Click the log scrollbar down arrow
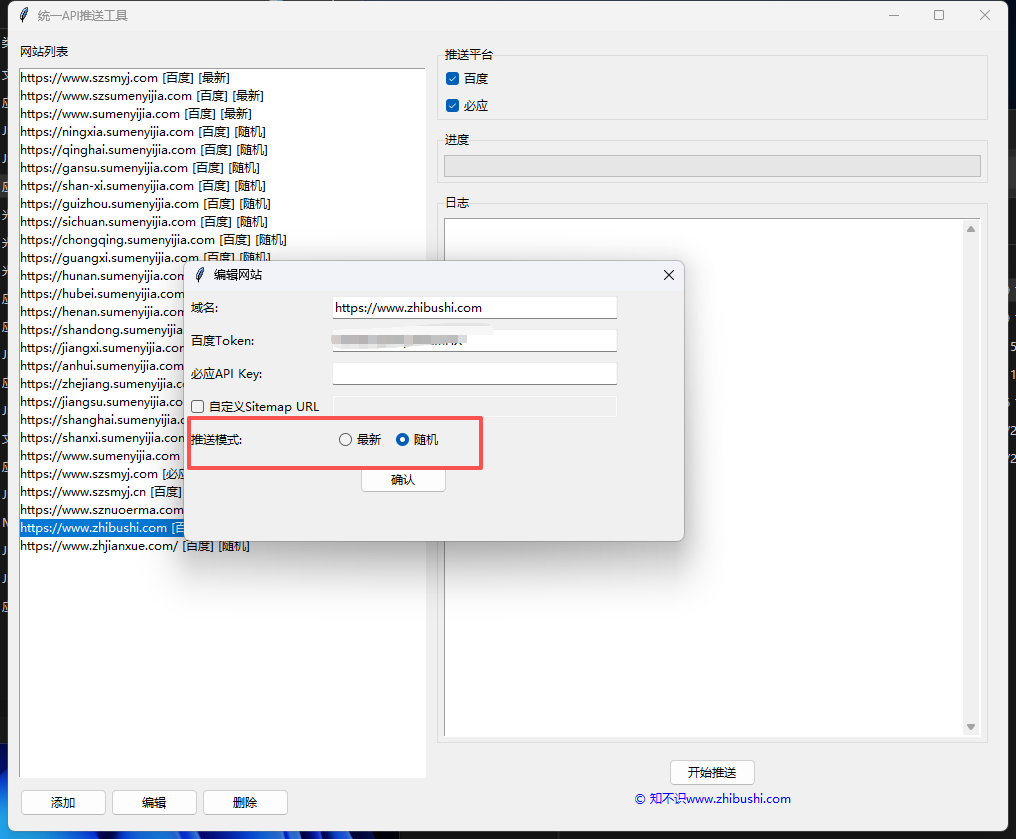Viewport: 1016px width, 839px height. (x=971, y=727)
